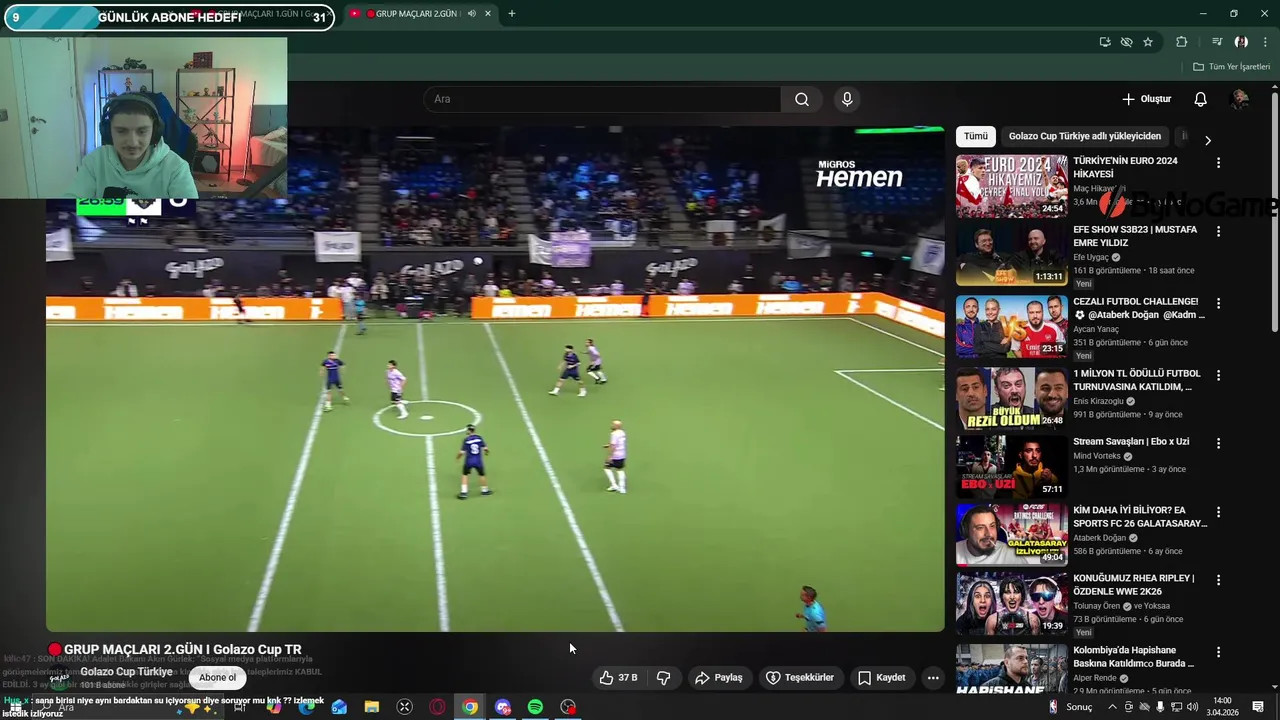Screen dimensions: 1280x720
Task: Select Golazo Cup Türkiye adlı yükleyiciden chip
Action: pyautogui.click(x=1085, y=136)
